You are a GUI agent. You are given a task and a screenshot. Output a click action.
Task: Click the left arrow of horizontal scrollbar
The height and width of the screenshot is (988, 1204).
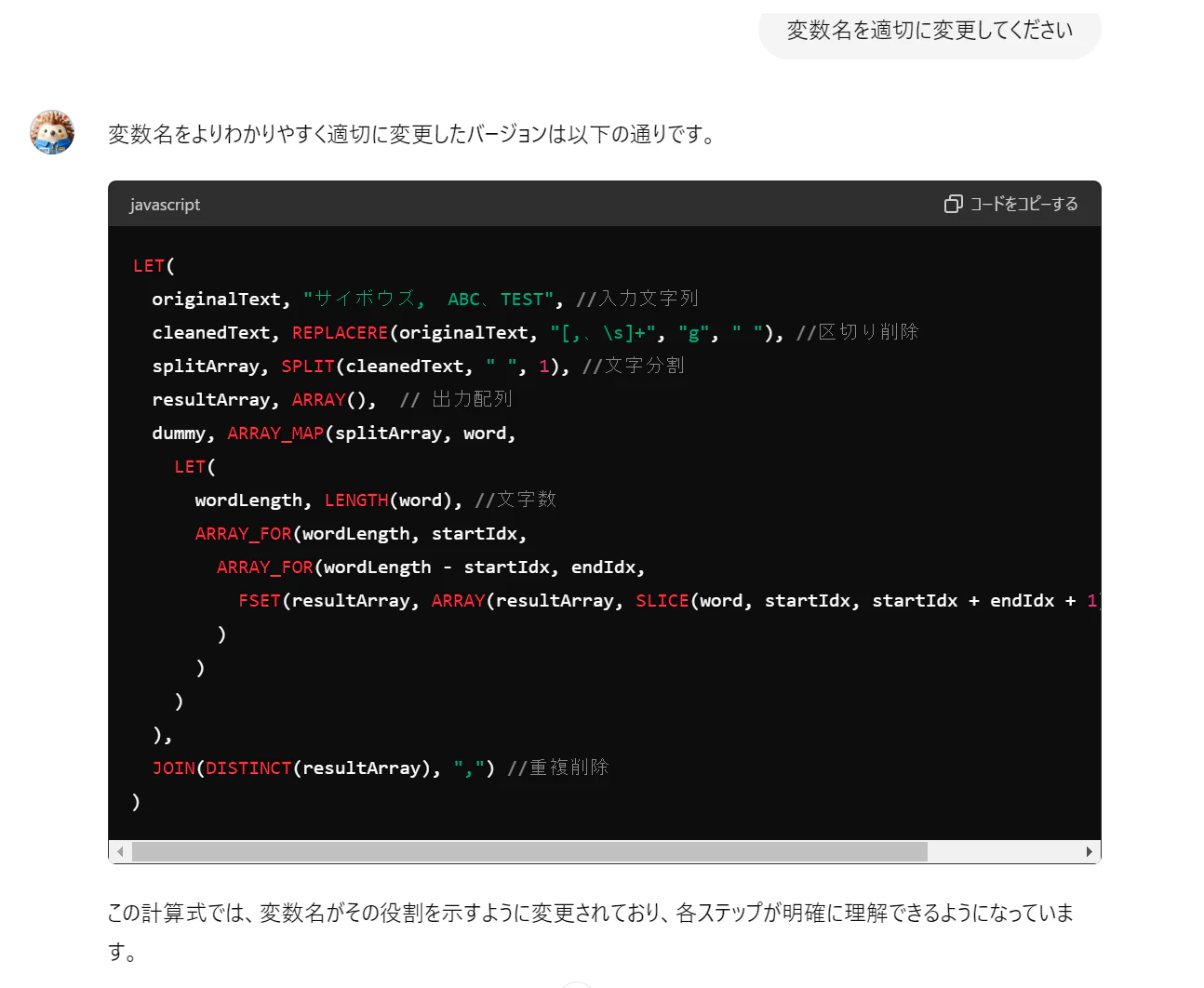pyautogui.click(x=120, y=851)
